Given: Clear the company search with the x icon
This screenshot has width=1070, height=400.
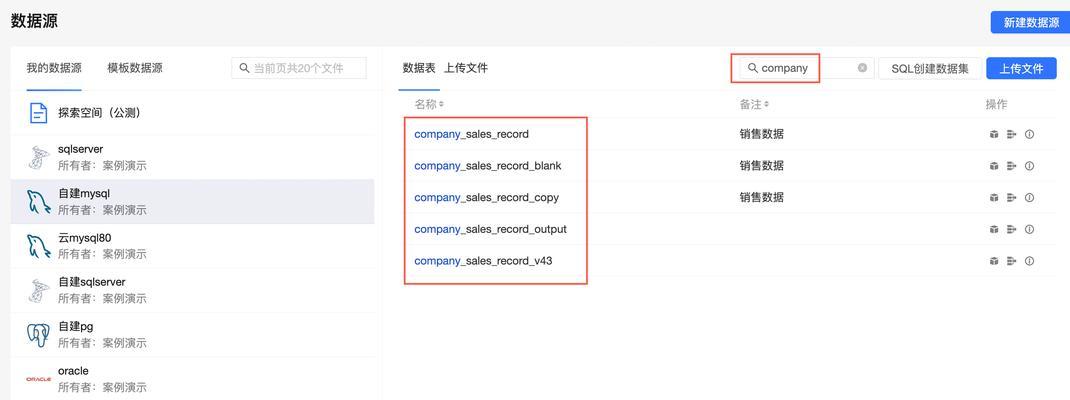Looking at the screenshot, I should tap(863, 68).
